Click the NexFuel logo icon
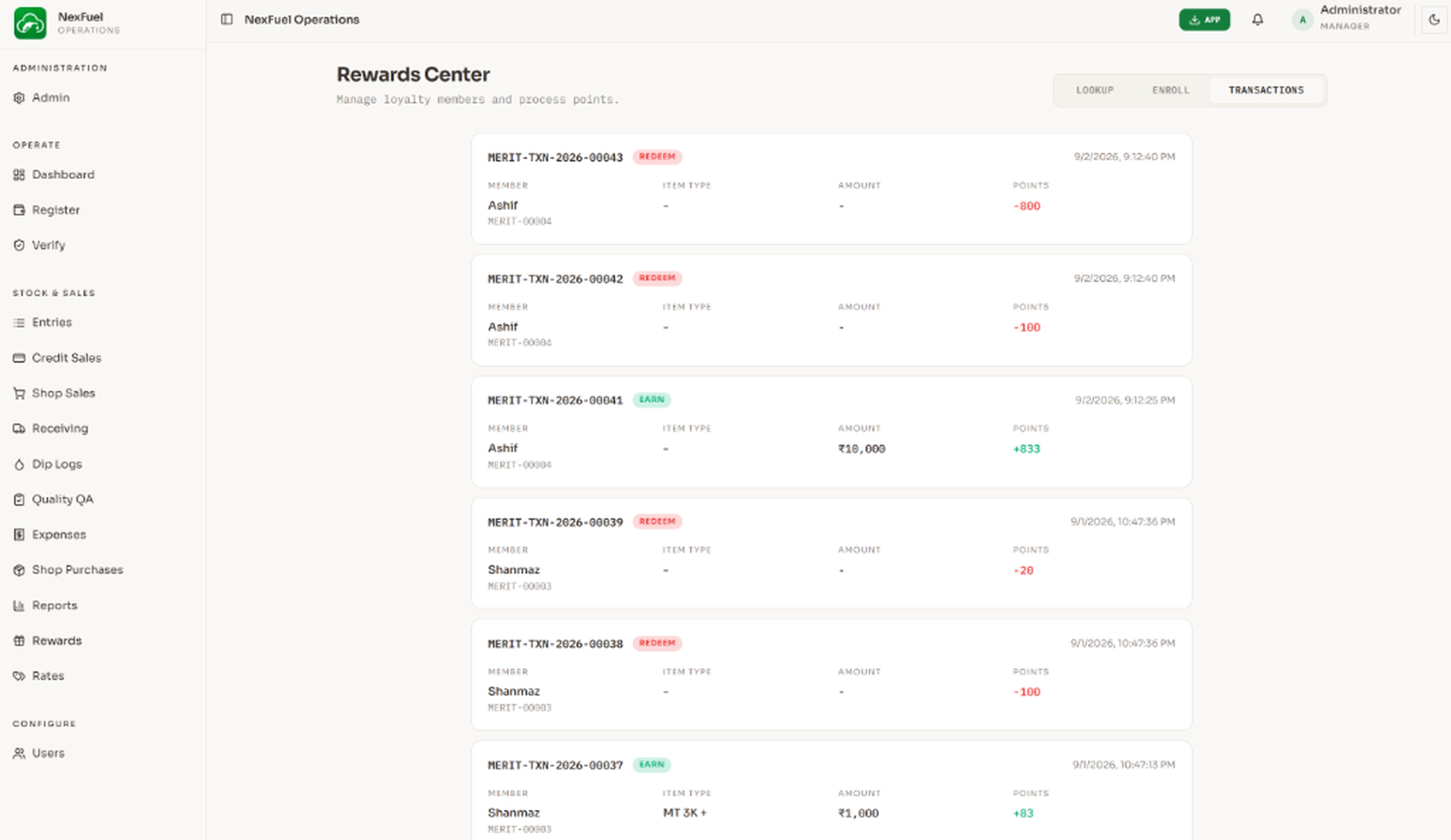The height and width of the screenshot is (840, 1451). [30, 23]
